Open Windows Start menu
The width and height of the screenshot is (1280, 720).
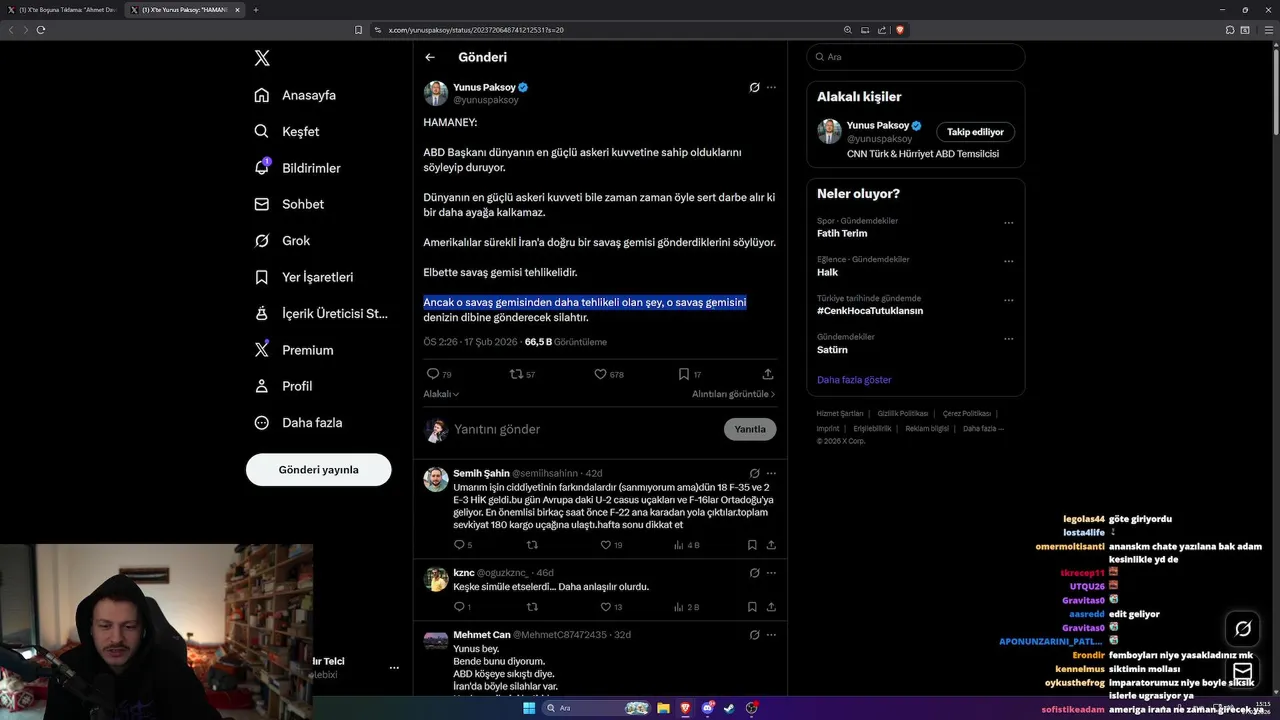point(528,708)
